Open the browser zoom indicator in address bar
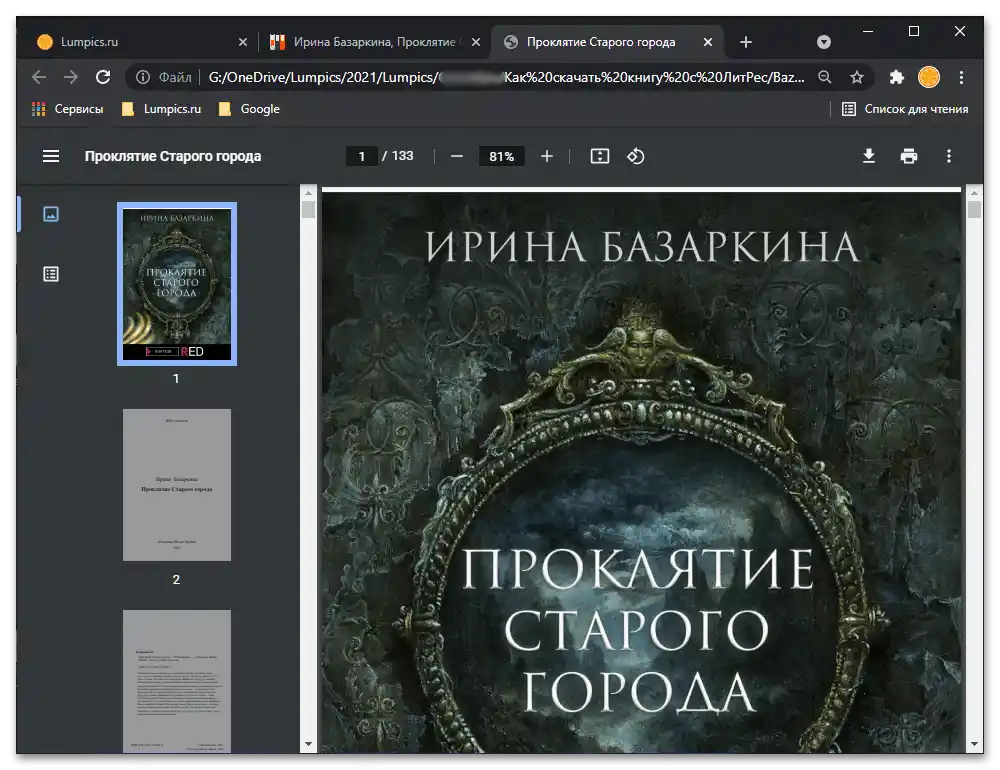Image resolution: width=1000 pixels, height=770 pixels. pyautogui.click(x=825, y=77)
